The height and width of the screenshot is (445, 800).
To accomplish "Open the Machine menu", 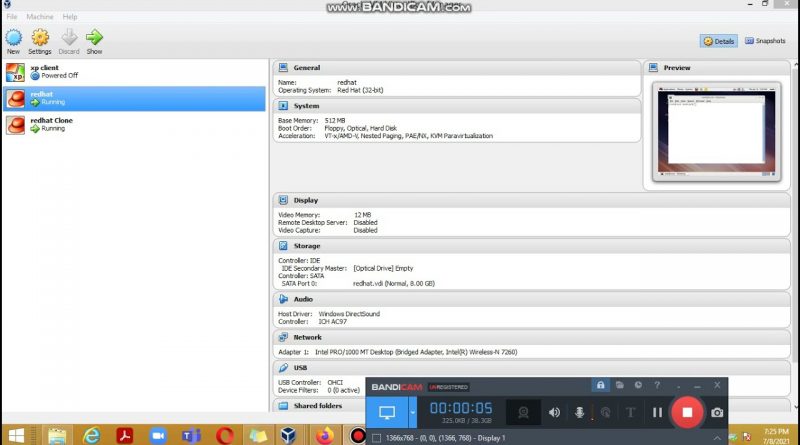I will [40, 17].
